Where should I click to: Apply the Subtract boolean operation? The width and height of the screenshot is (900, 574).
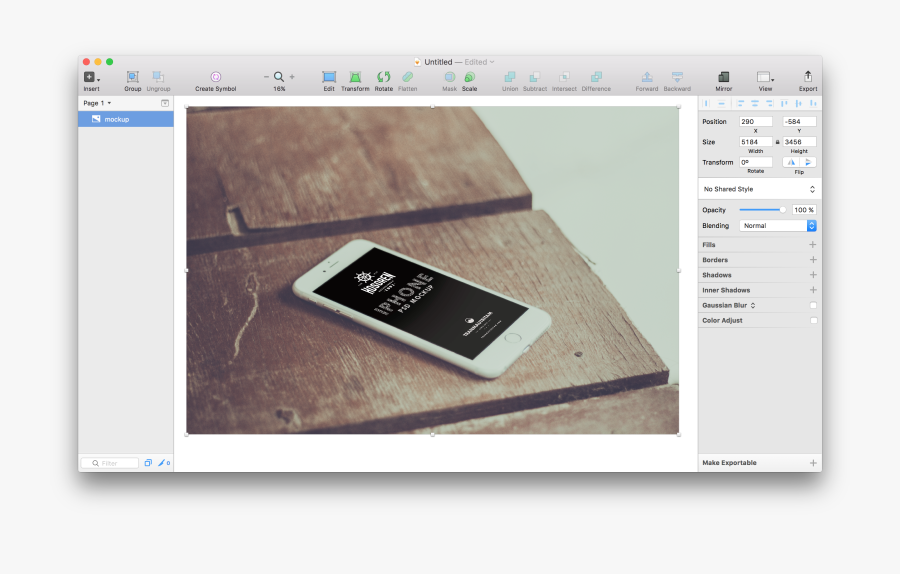click(534, 77)
